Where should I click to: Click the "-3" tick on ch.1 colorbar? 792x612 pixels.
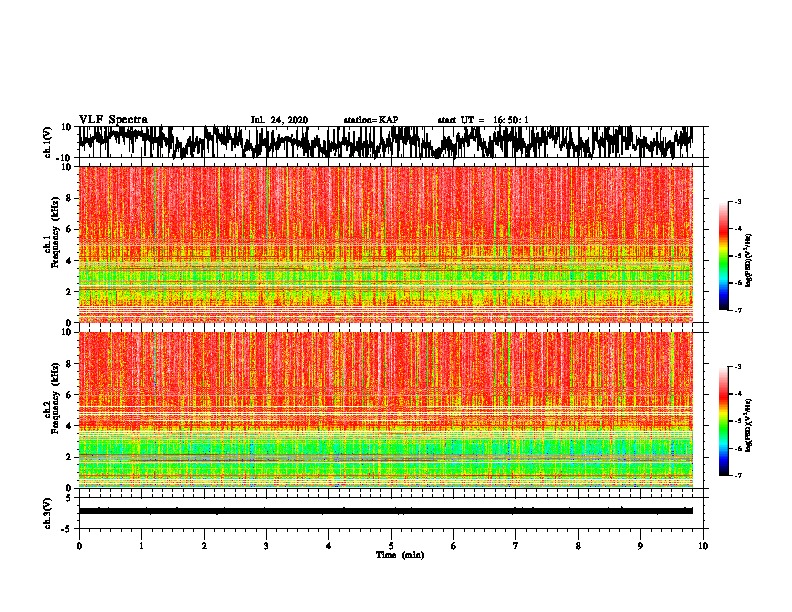(x=737, y=201)
